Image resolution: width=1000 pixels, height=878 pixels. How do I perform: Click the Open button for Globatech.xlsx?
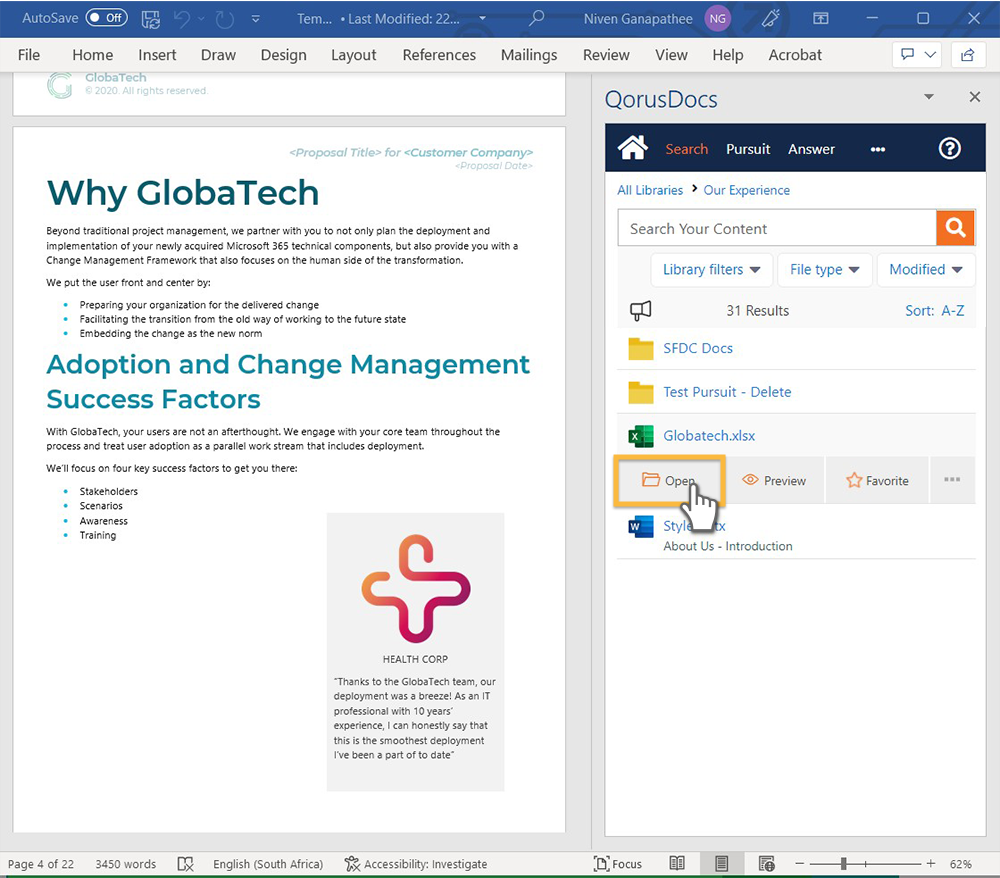click(669, 481)
